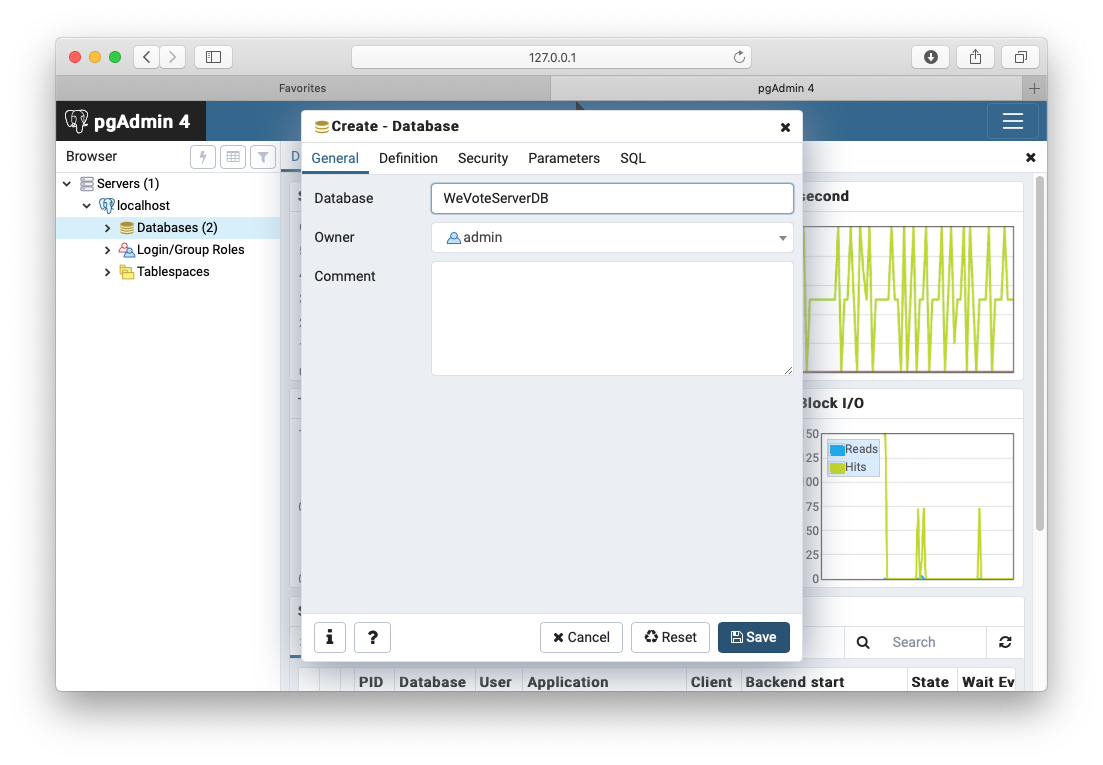
Task: Switch to the Parameters tab
Action: pos(563,158)
